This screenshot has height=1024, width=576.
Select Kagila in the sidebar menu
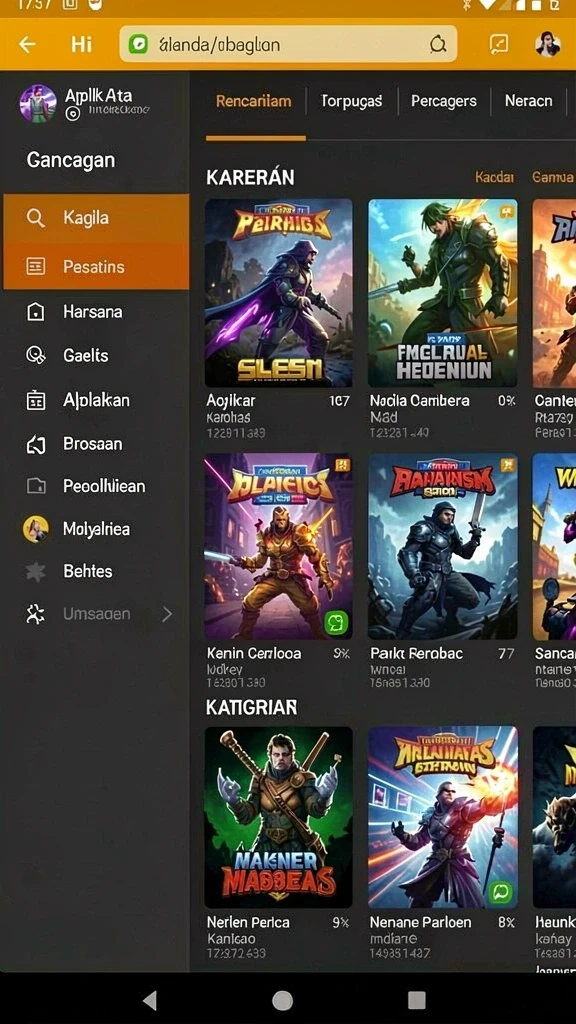(96, 217)
